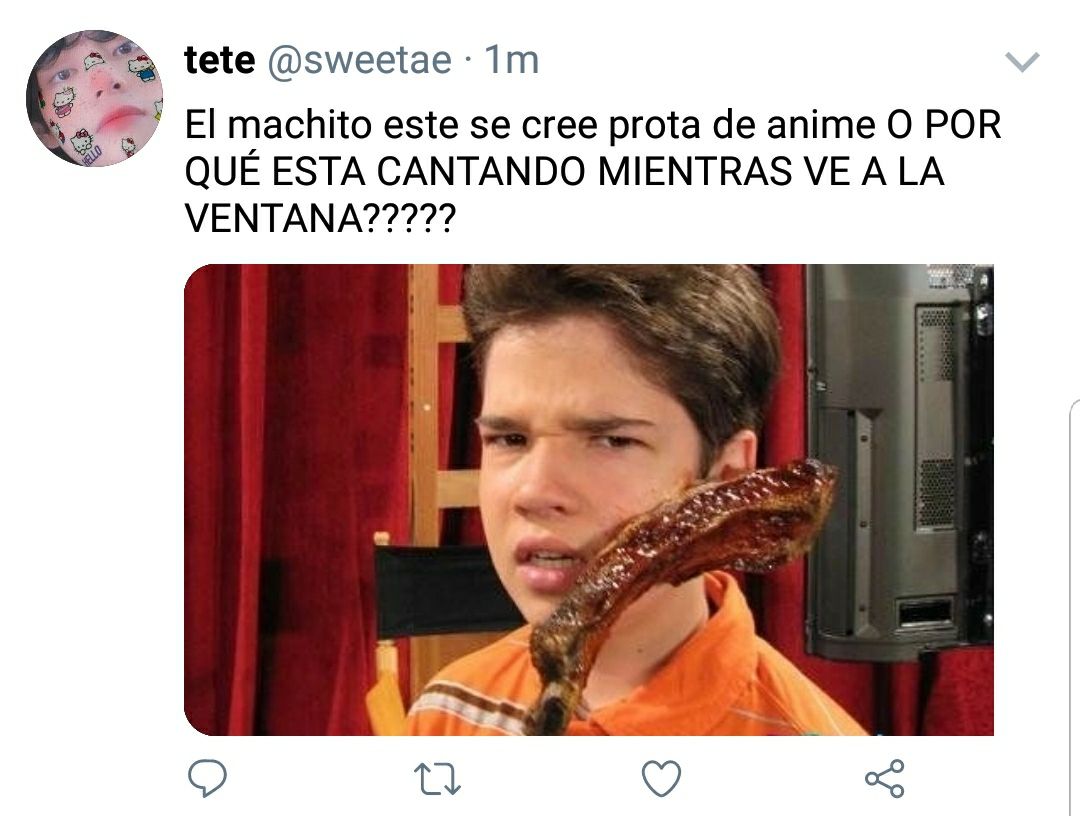1080x816 pixels.
Task: Like the tweet with the heart icon
Action: tap(661, 778)
